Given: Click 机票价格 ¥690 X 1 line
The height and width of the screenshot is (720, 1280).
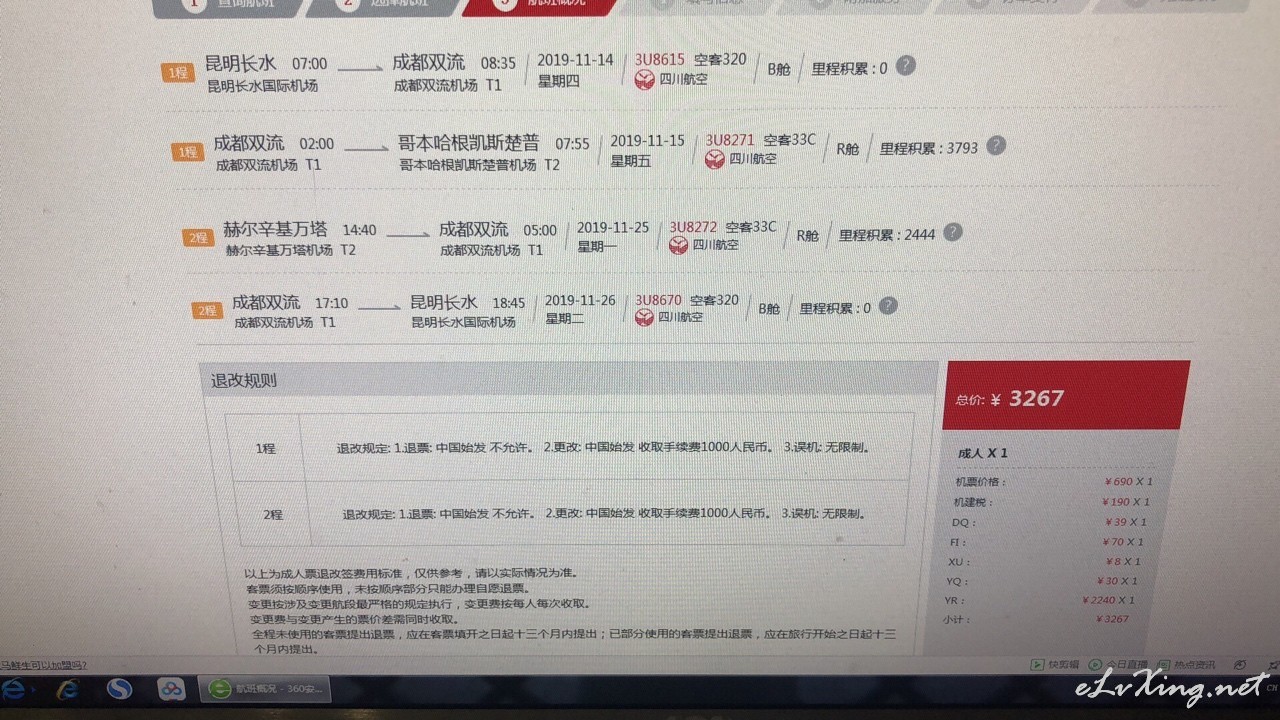Looking at the screenshot, I should point(1053,482).
